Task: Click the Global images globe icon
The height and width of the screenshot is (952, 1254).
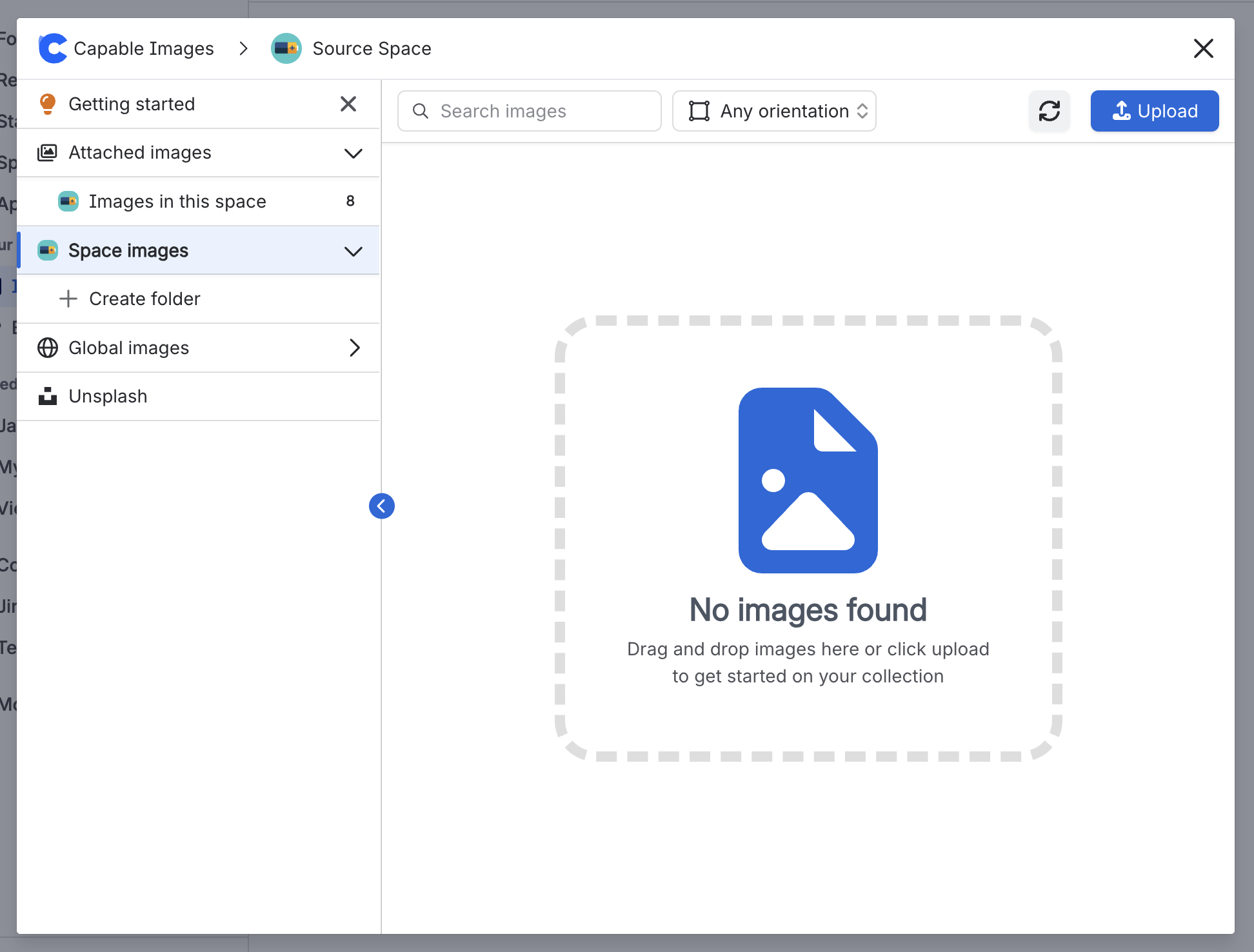Action: (x=48, y=348)
